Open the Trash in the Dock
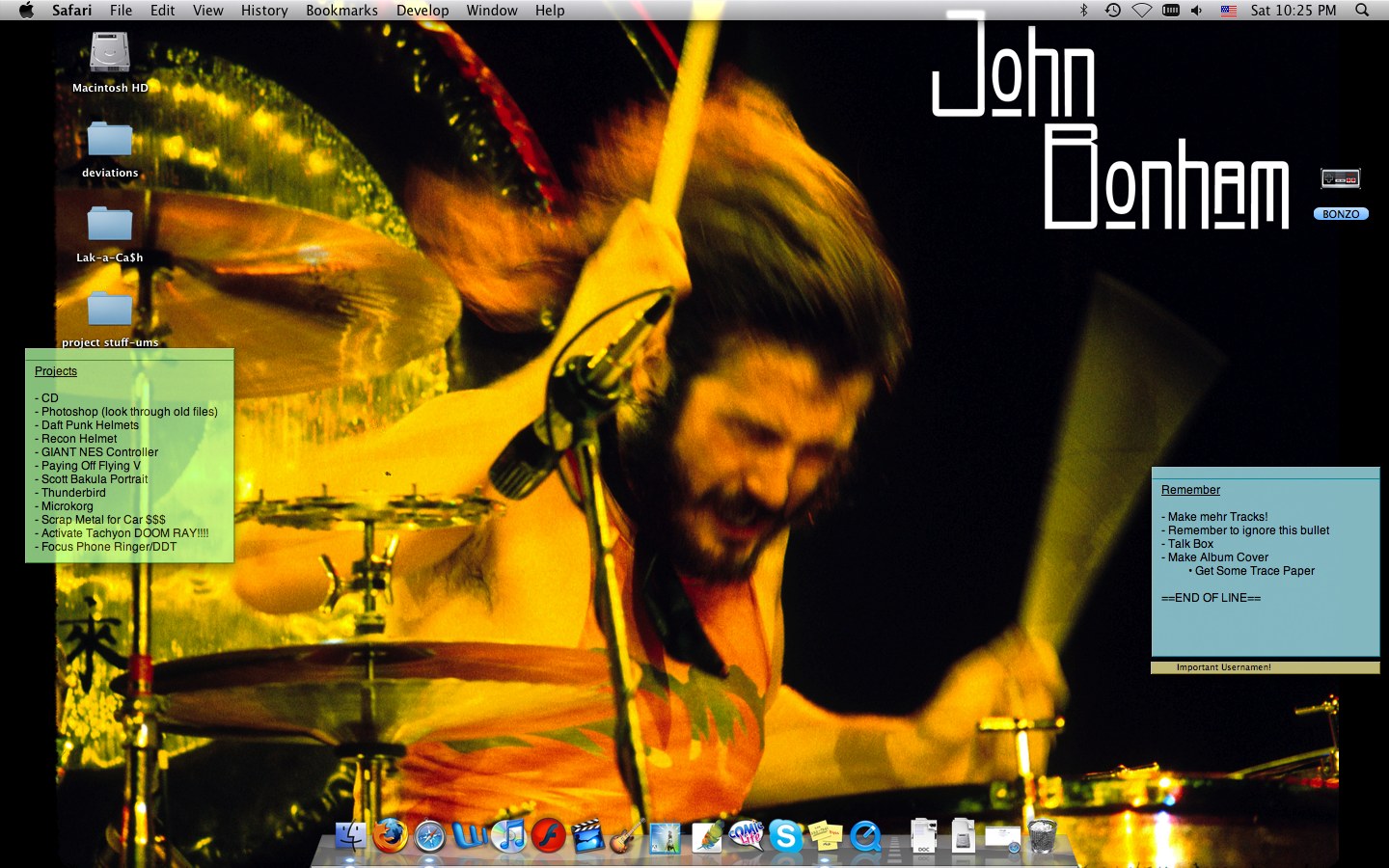The width and height of the screenshot is (1389, 868). pos(1043,836)
